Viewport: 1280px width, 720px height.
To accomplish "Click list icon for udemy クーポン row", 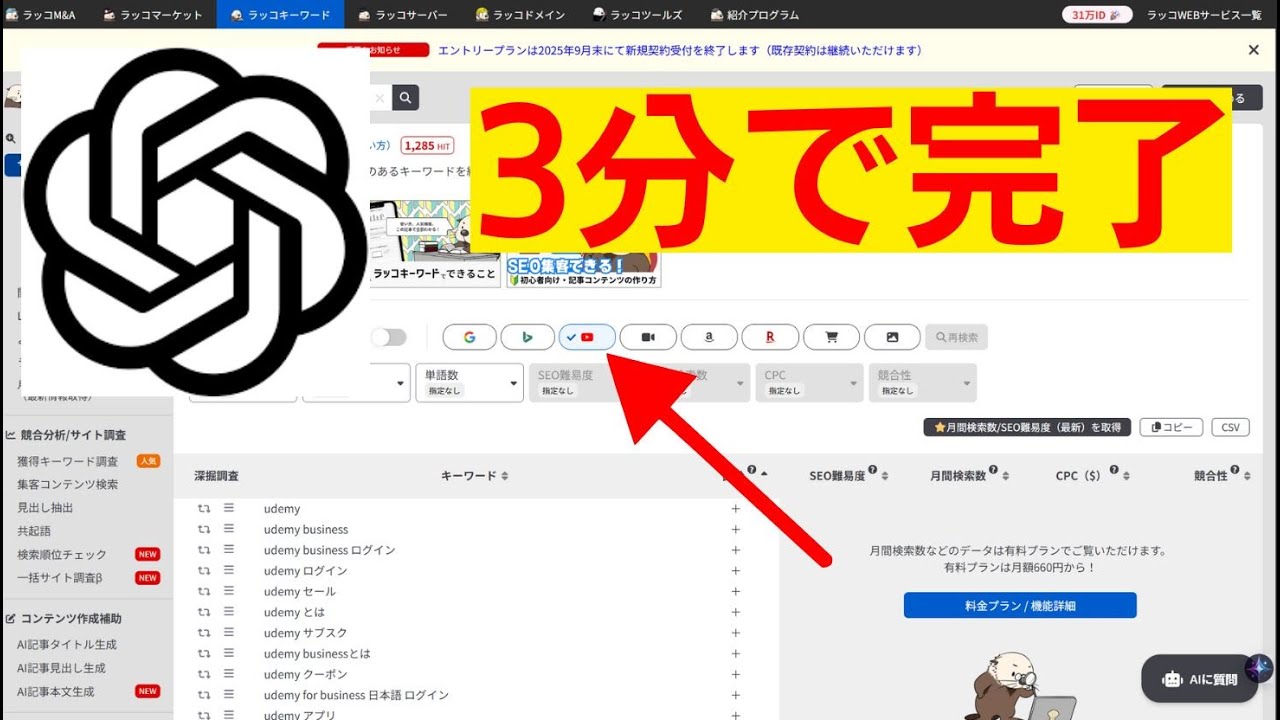I will click(229, 674).
